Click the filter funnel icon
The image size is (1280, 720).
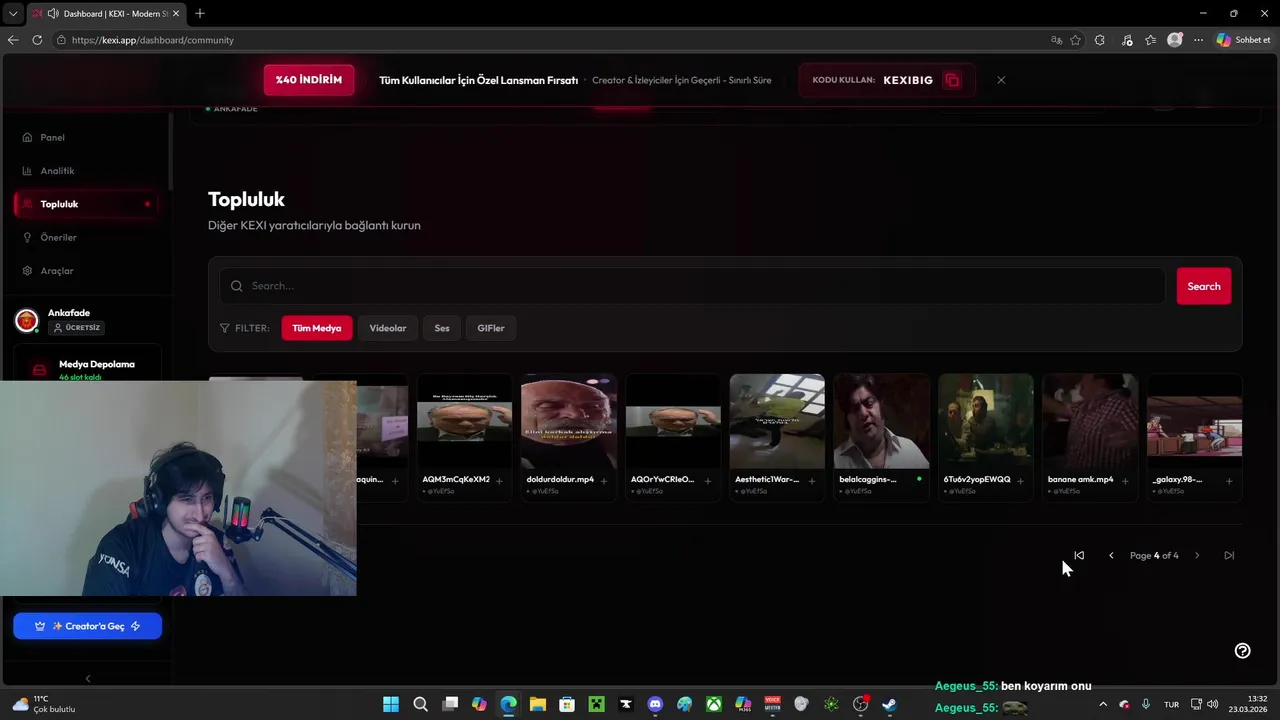click(x=225, y=328)
